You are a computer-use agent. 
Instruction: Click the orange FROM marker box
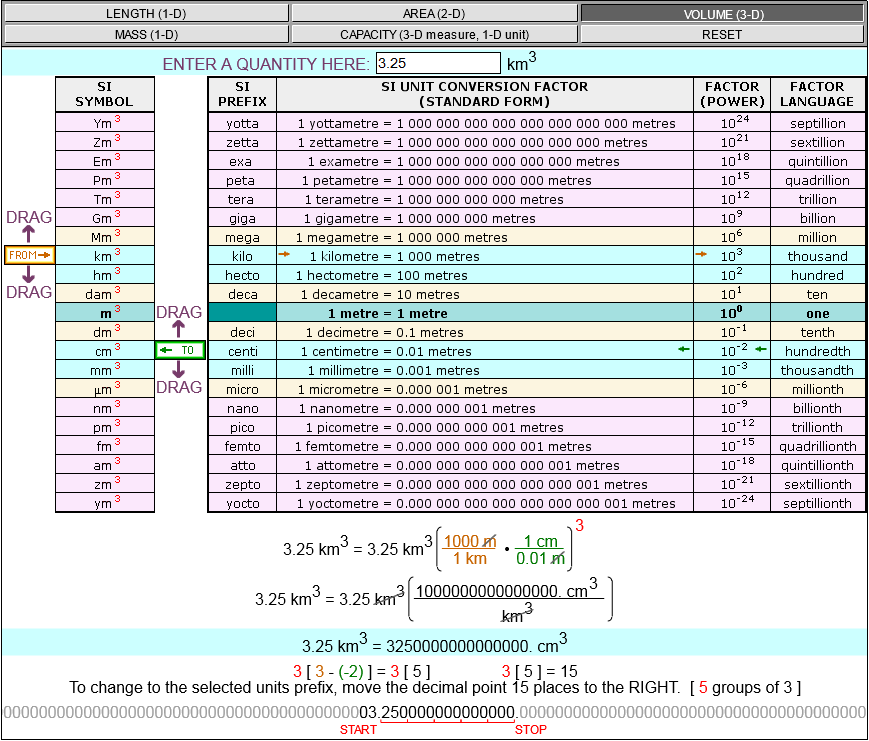click(x=29, y=255)
